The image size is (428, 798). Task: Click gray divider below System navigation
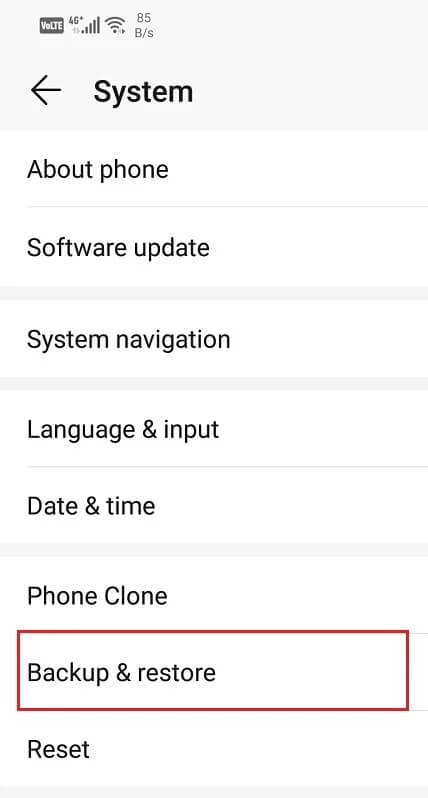click(x=214, y=384)
